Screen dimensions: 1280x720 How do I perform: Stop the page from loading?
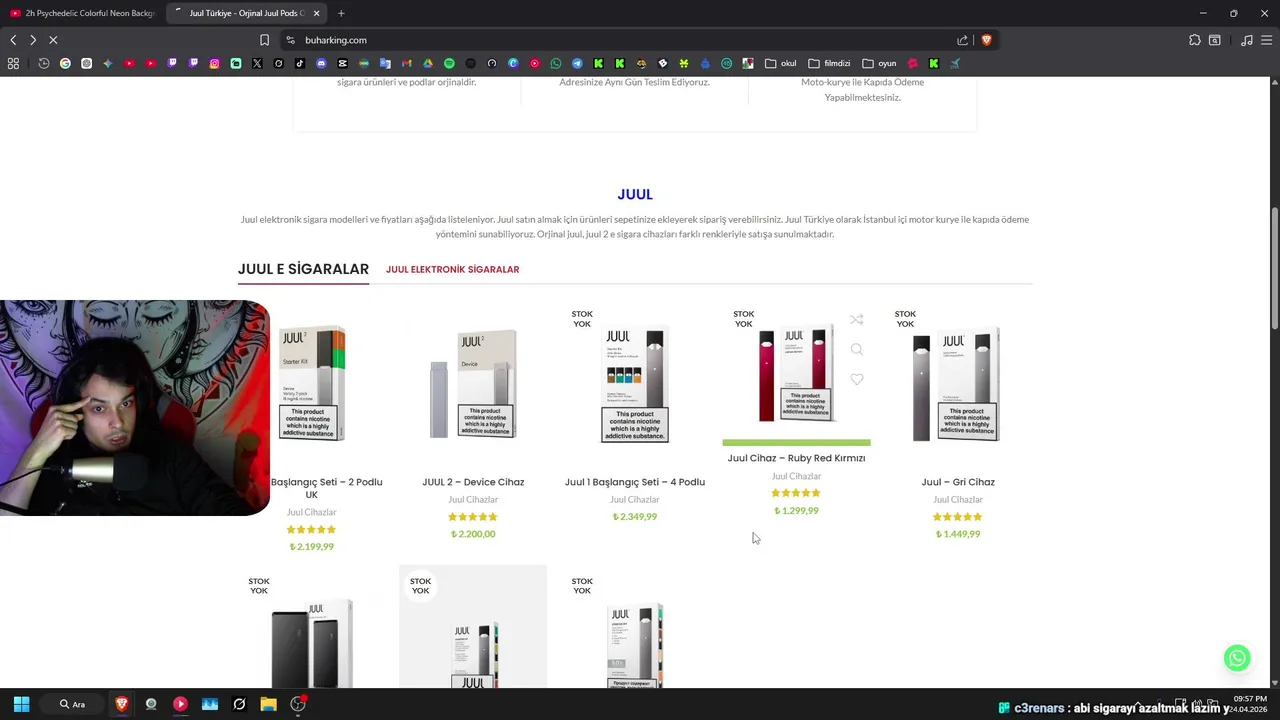click(53, 40)
